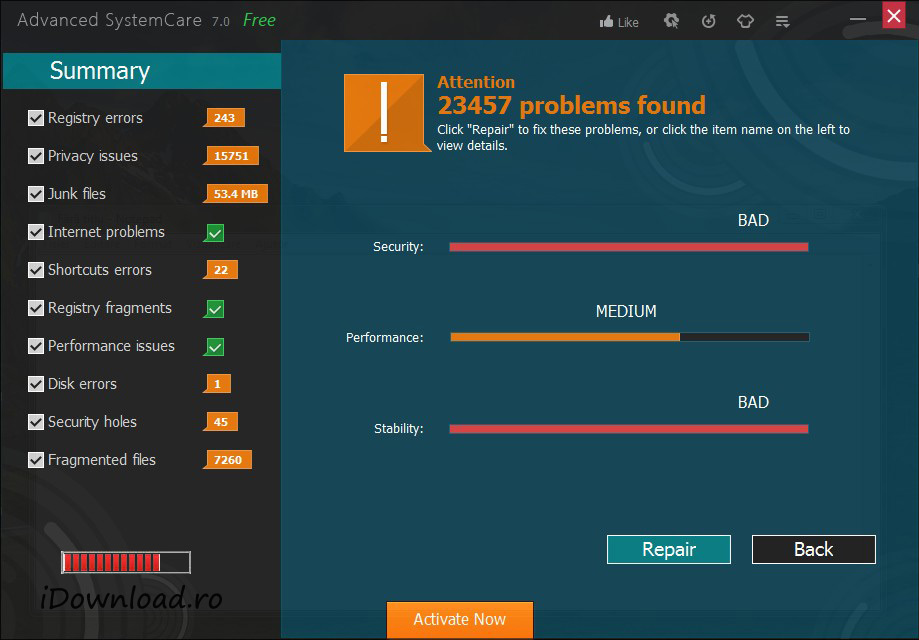This screenshot has height=640, width=919.
Task: Open Privacy issues details
Action: (x=93, y=156)
